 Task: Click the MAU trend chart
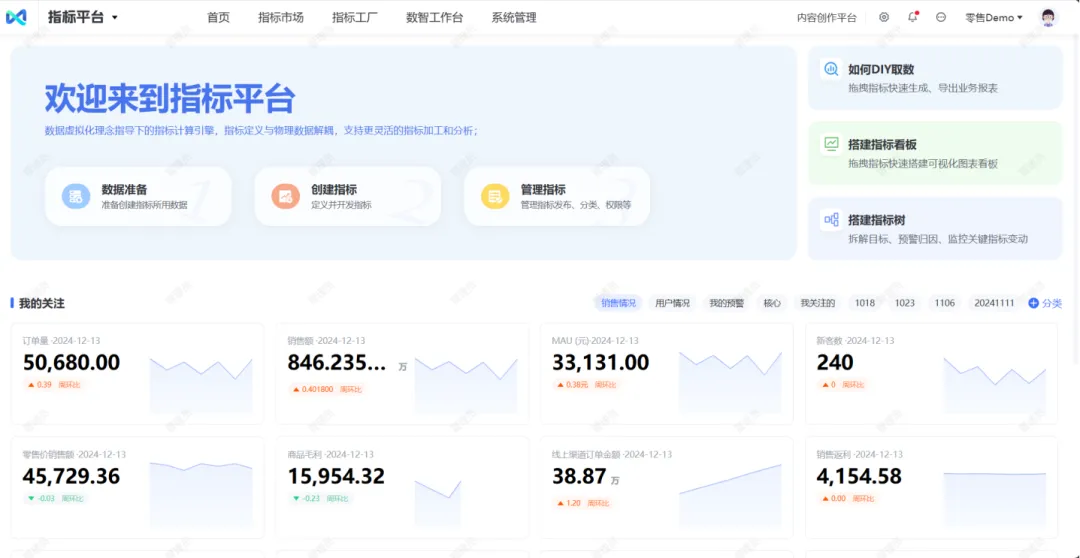point(730,382)
